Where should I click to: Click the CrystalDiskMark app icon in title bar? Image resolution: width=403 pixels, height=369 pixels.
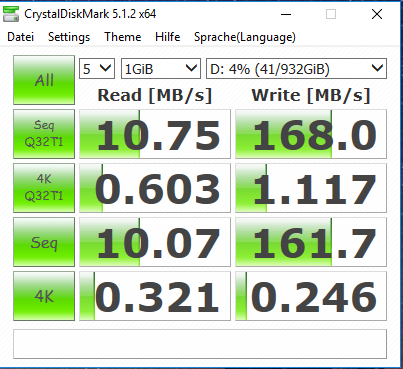pos(11,14)
